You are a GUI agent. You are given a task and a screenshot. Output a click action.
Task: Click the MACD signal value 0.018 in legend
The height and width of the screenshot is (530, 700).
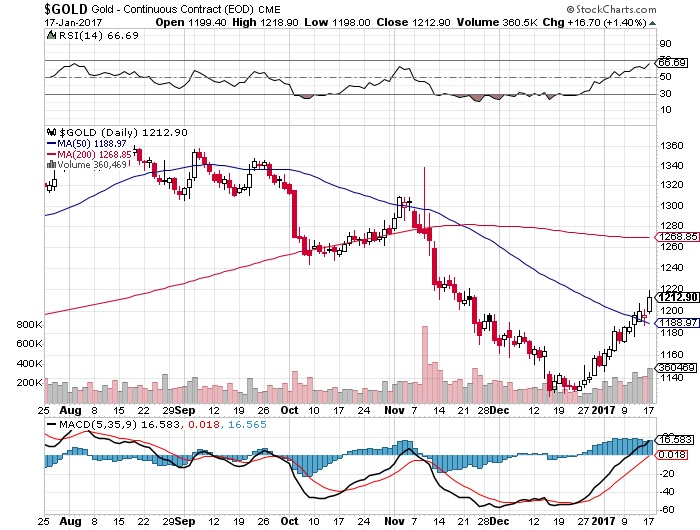pos(204,424)
